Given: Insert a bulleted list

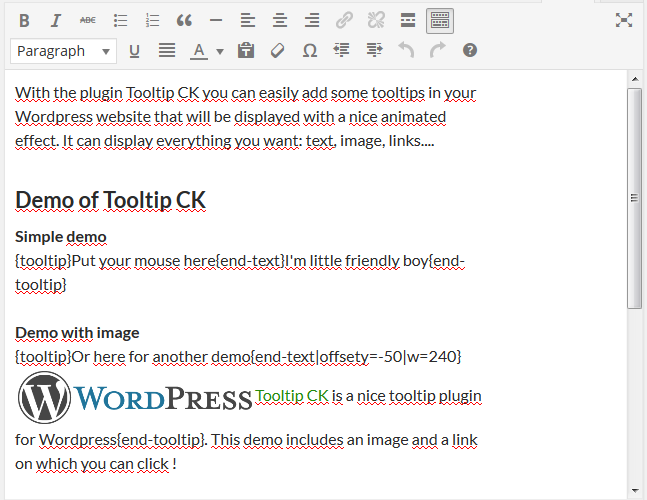Looking at the screenshot, I should click(120, 20).
